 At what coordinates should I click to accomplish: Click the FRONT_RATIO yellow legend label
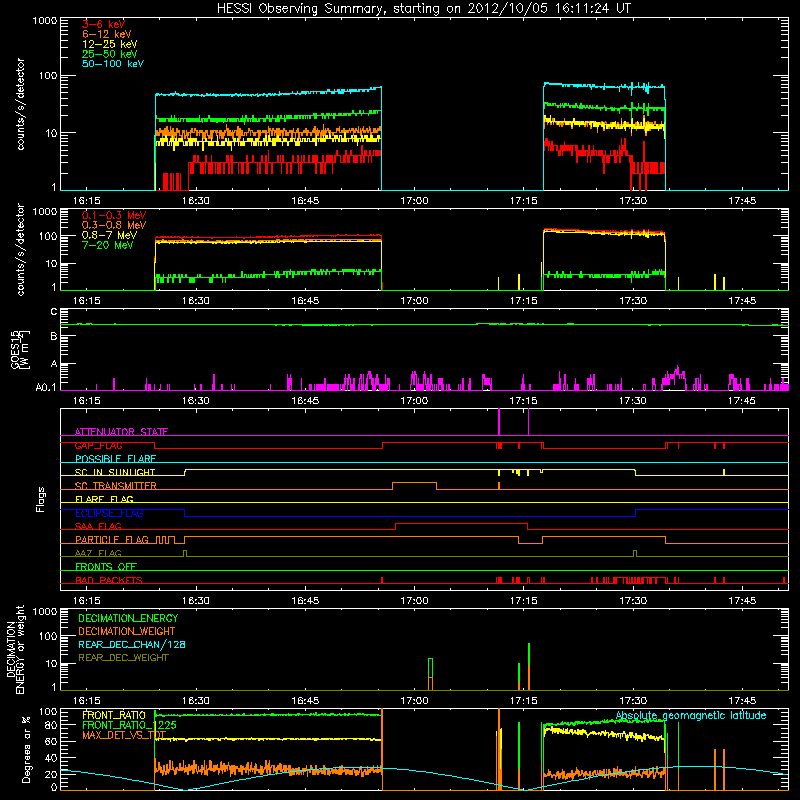[114, 715]
